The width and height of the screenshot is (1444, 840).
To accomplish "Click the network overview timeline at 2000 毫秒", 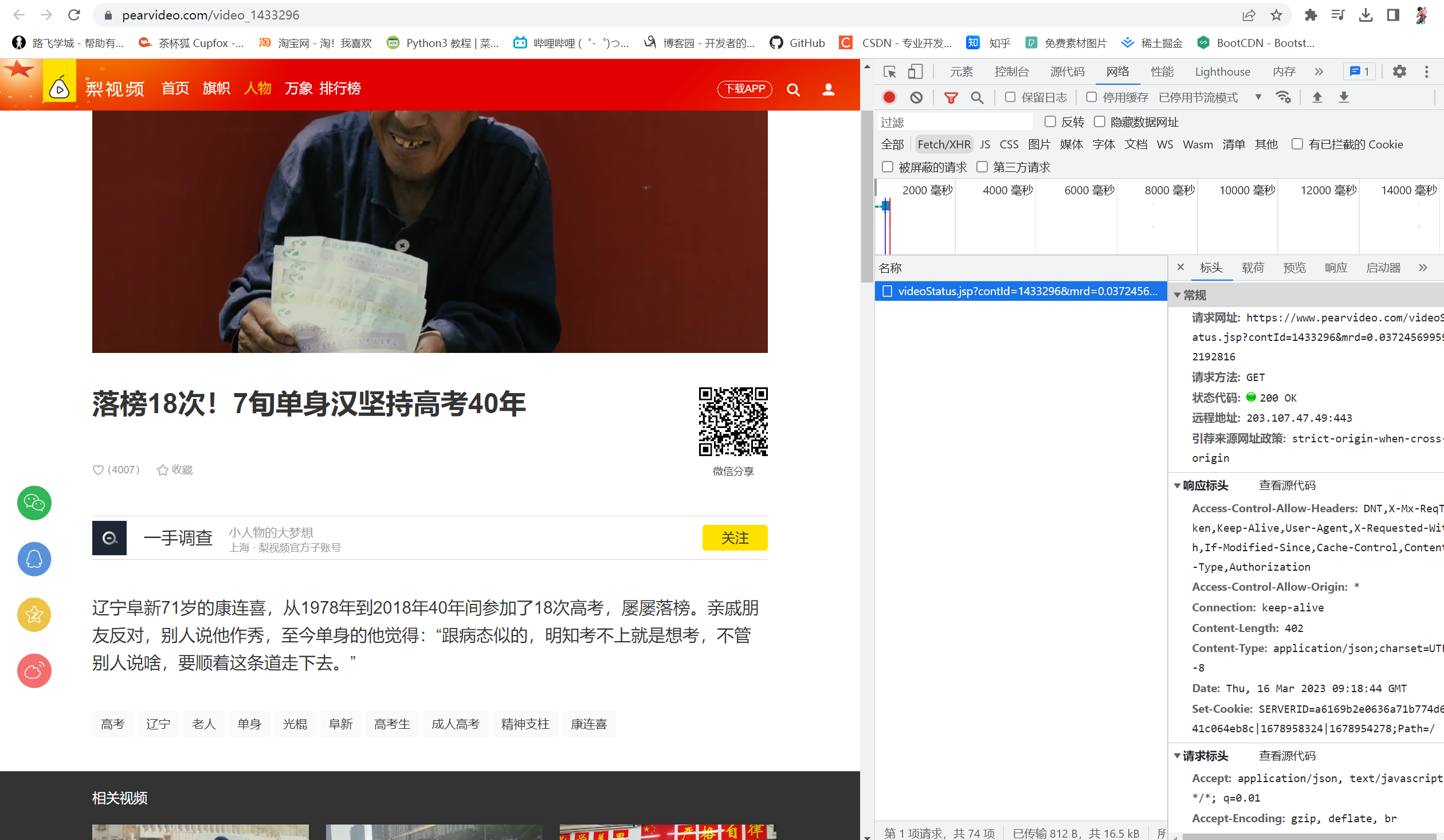I will 927,190.
